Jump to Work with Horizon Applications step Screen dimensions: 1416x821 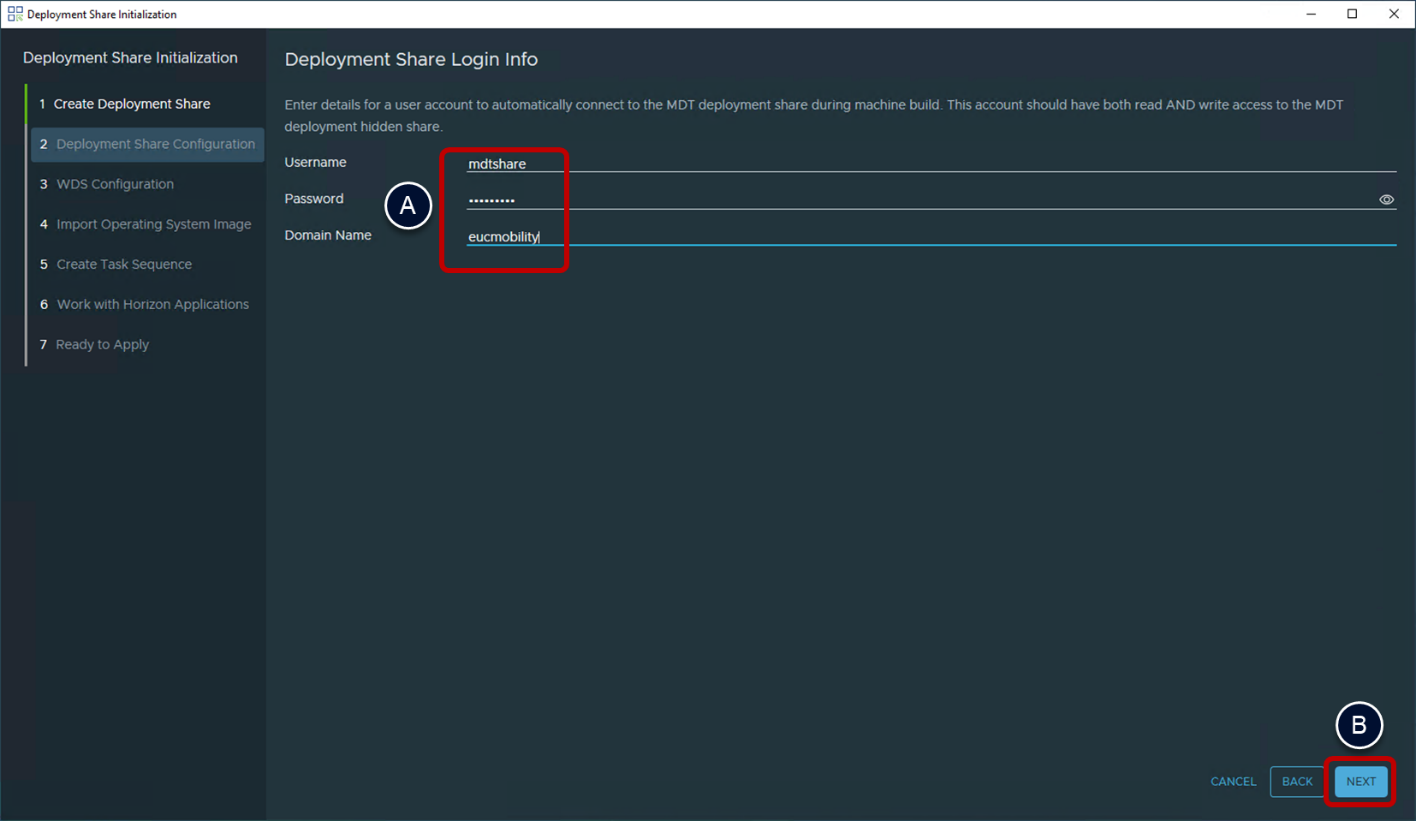pyautogui.click(x=152, y=304)
